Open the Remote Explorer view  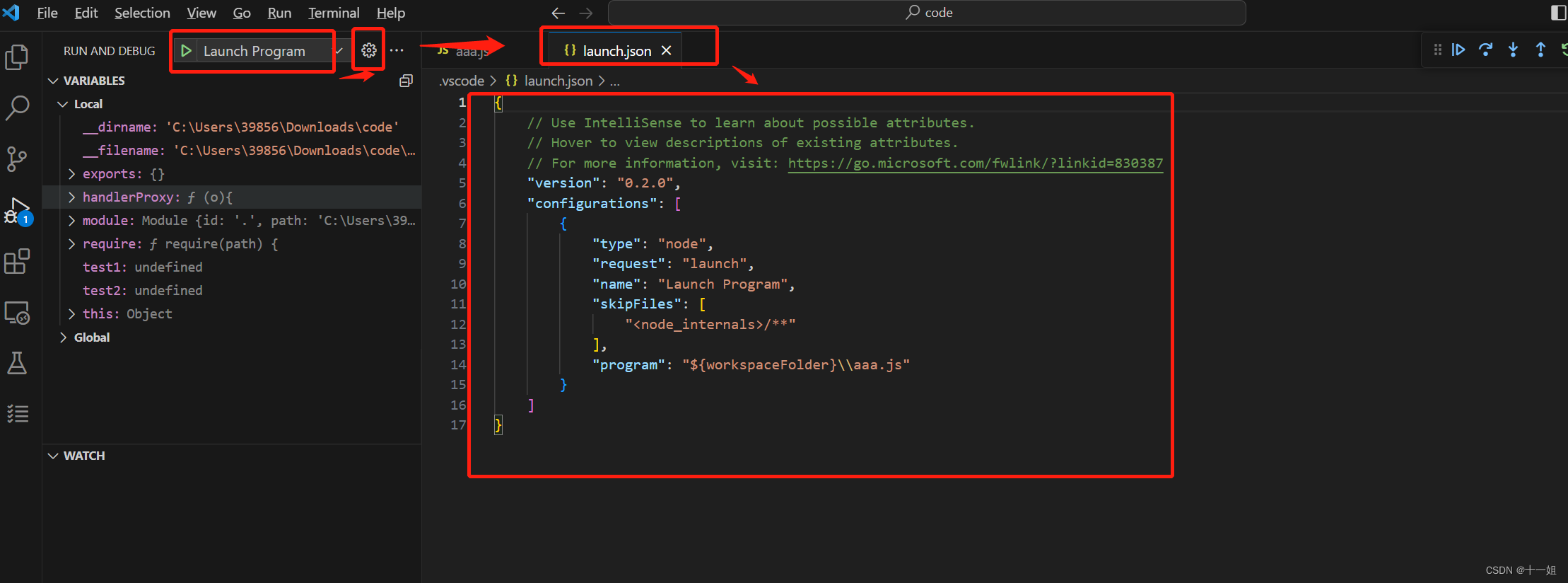point(17,313)
